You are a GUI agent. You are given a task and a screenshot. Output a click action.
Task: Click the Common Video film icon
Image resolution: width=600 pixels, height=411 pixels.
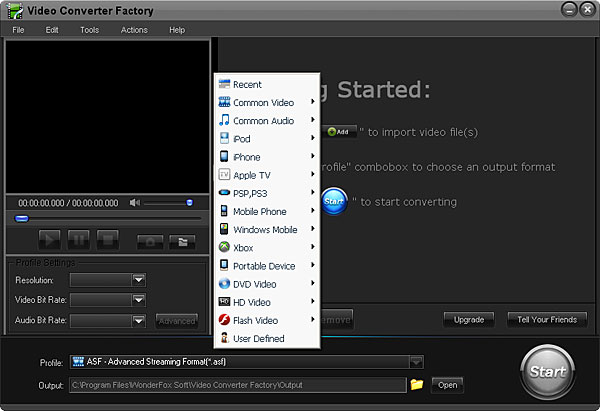tap(224, 102)
